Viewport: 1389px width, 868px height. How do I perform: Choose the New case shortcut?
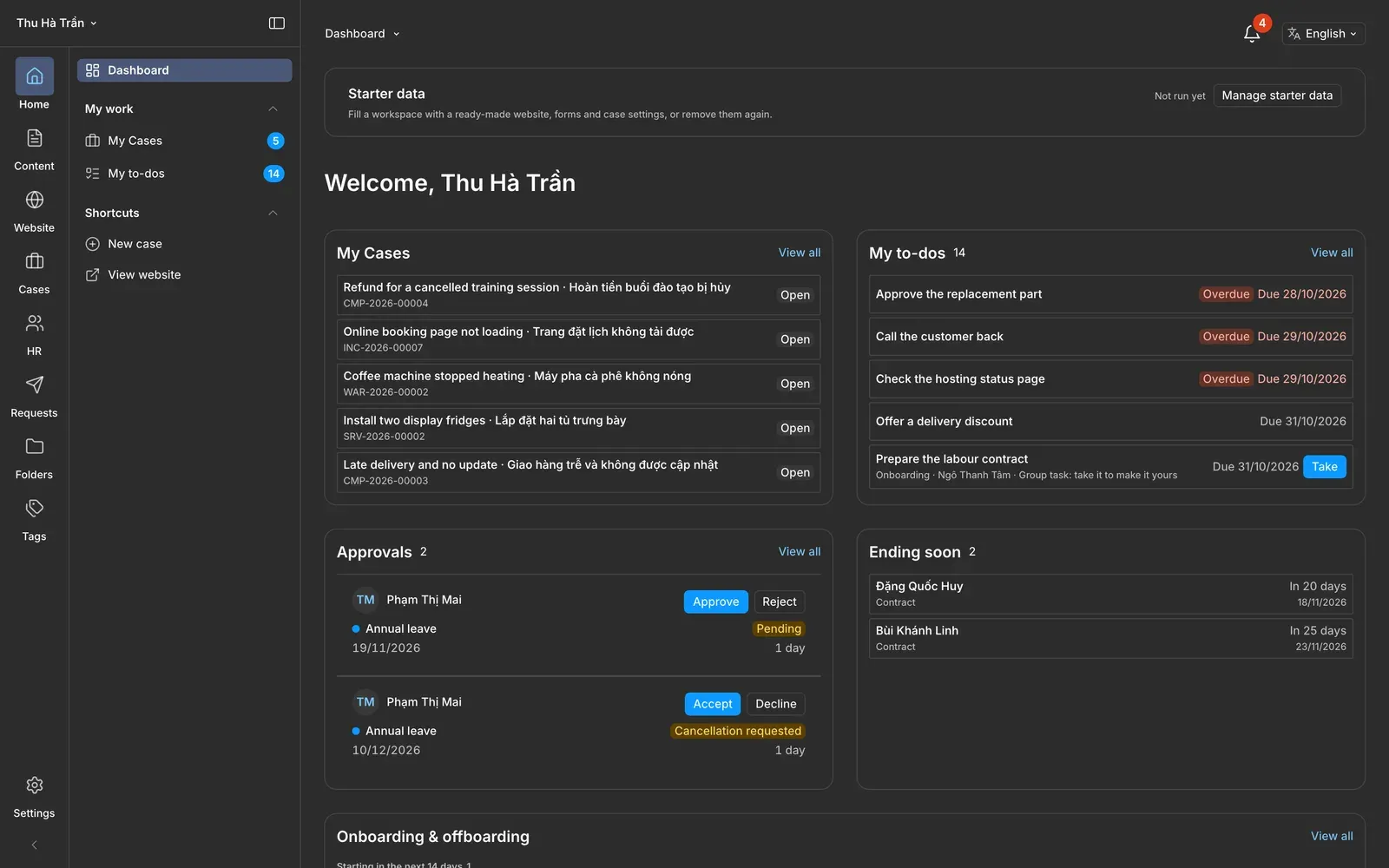click(x=184, y=244)
